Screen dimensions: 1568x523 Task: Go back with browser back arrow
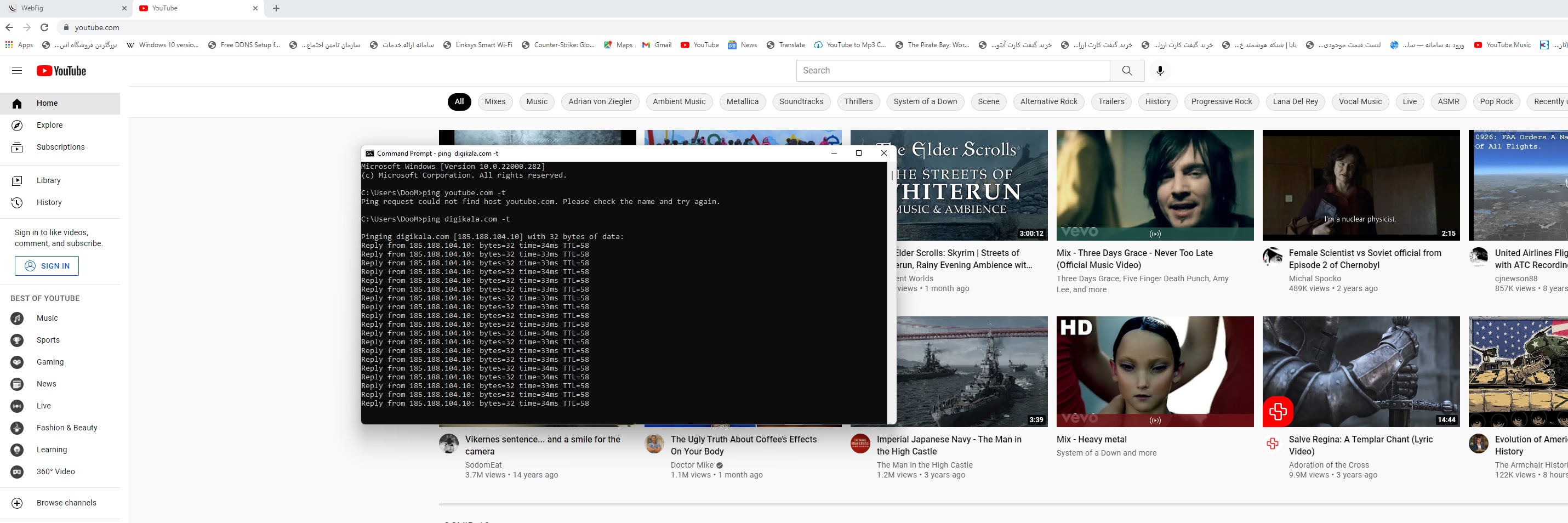point(9,27)
